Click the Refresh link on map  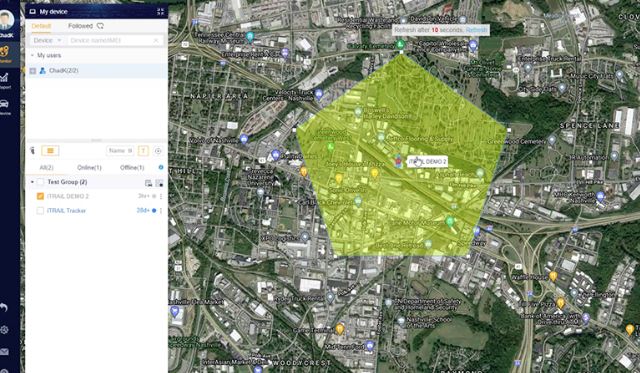(x=476, y=30)
